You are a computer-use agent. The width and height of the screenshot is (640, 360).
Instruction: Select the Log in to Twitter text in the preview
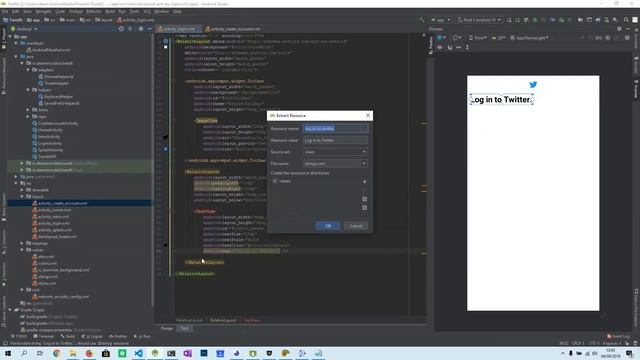point(502,100)
